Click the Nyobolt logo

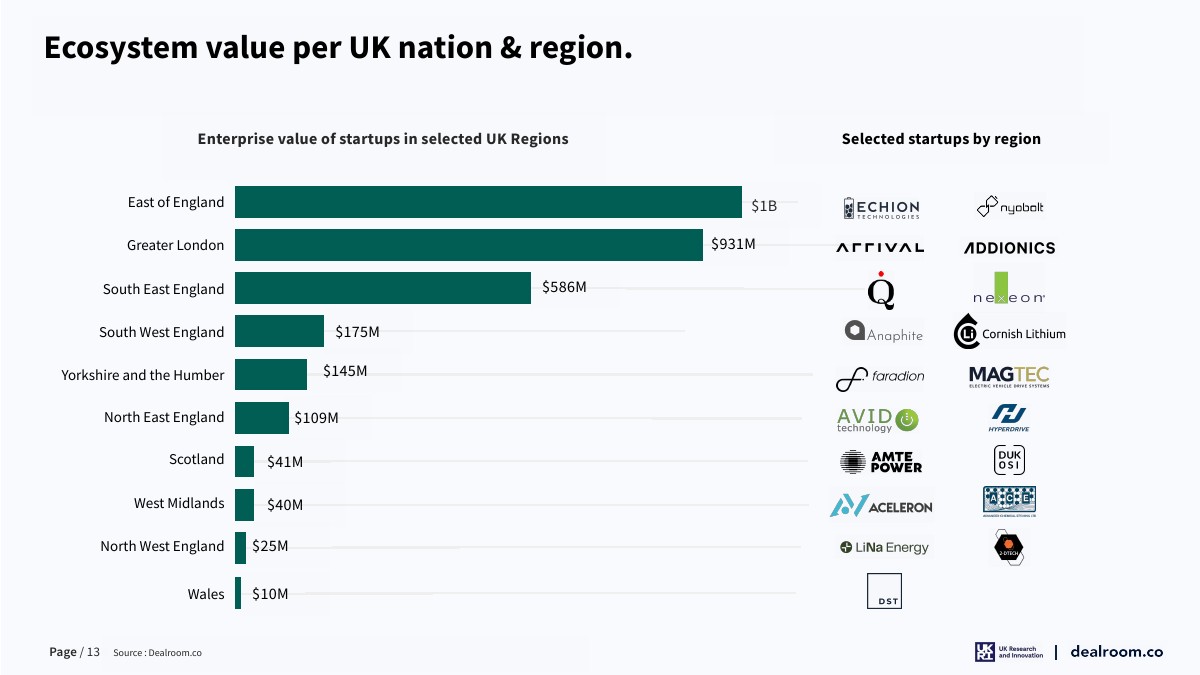coord(1009,207)
